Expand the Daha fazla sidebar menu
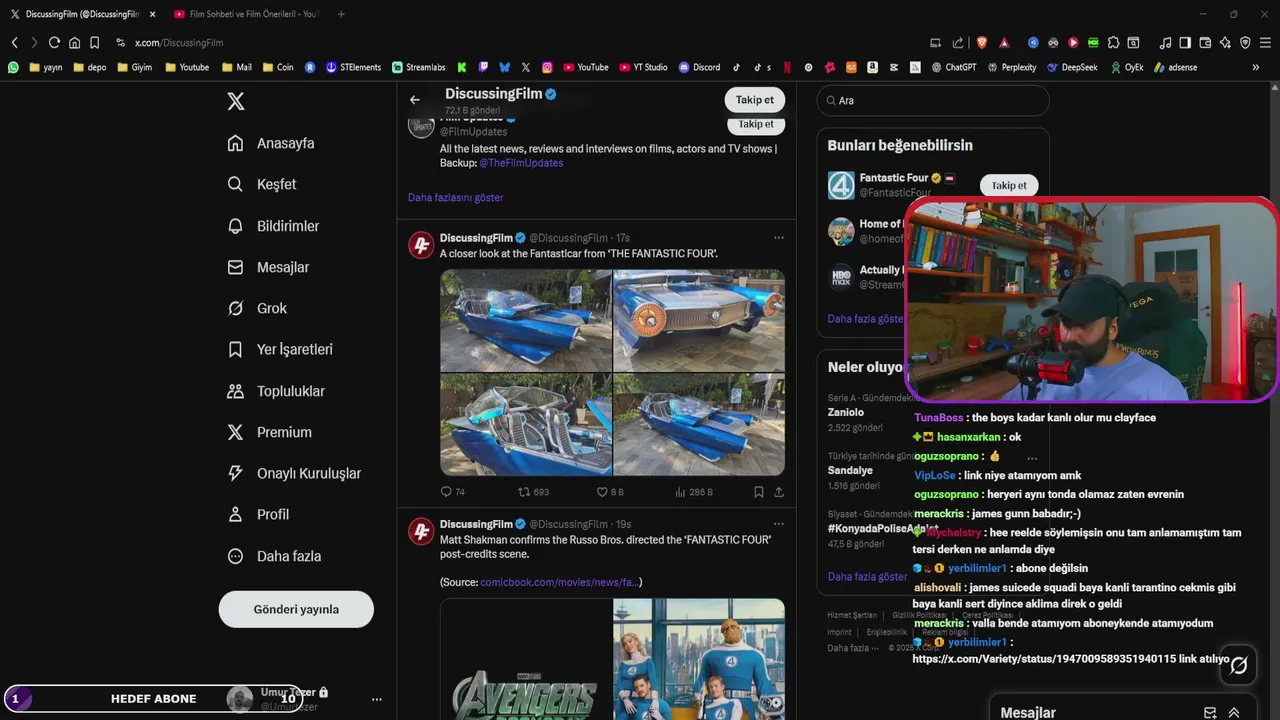 274,556
